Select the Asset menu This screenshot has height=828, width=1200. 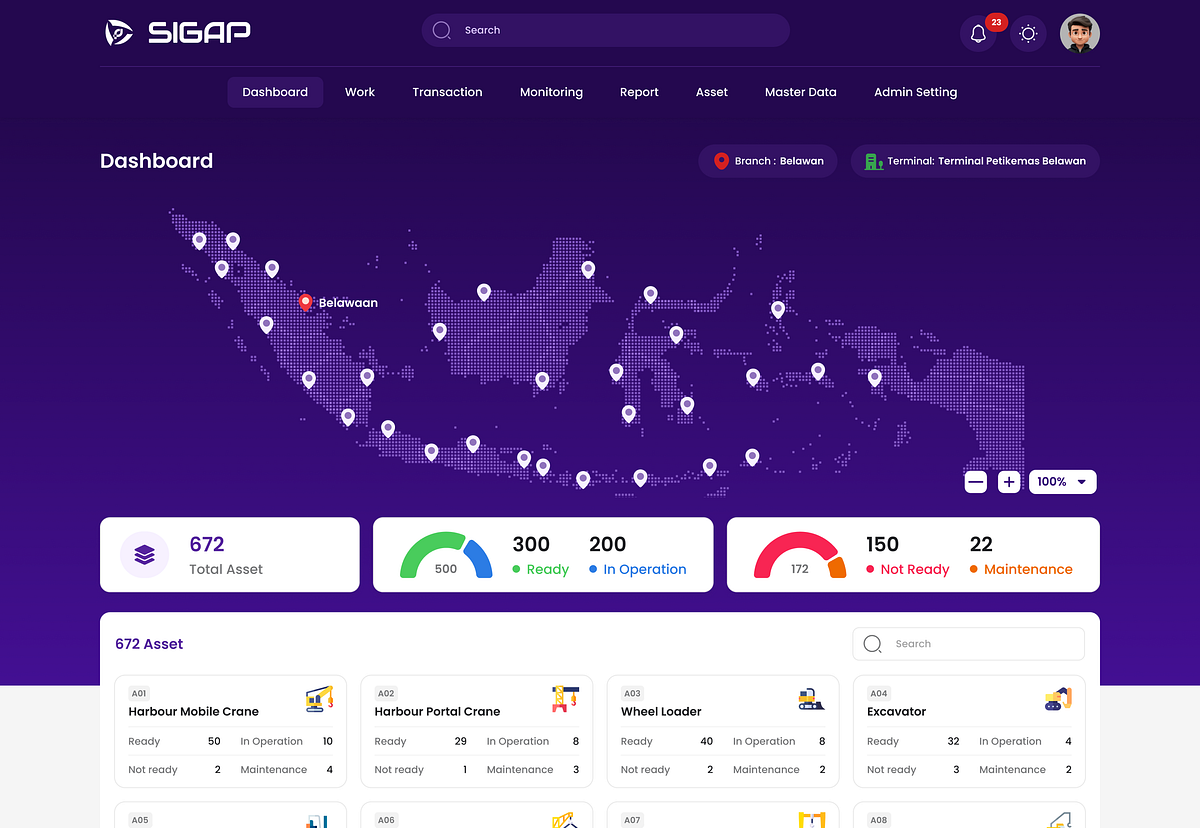pos(712,92)
